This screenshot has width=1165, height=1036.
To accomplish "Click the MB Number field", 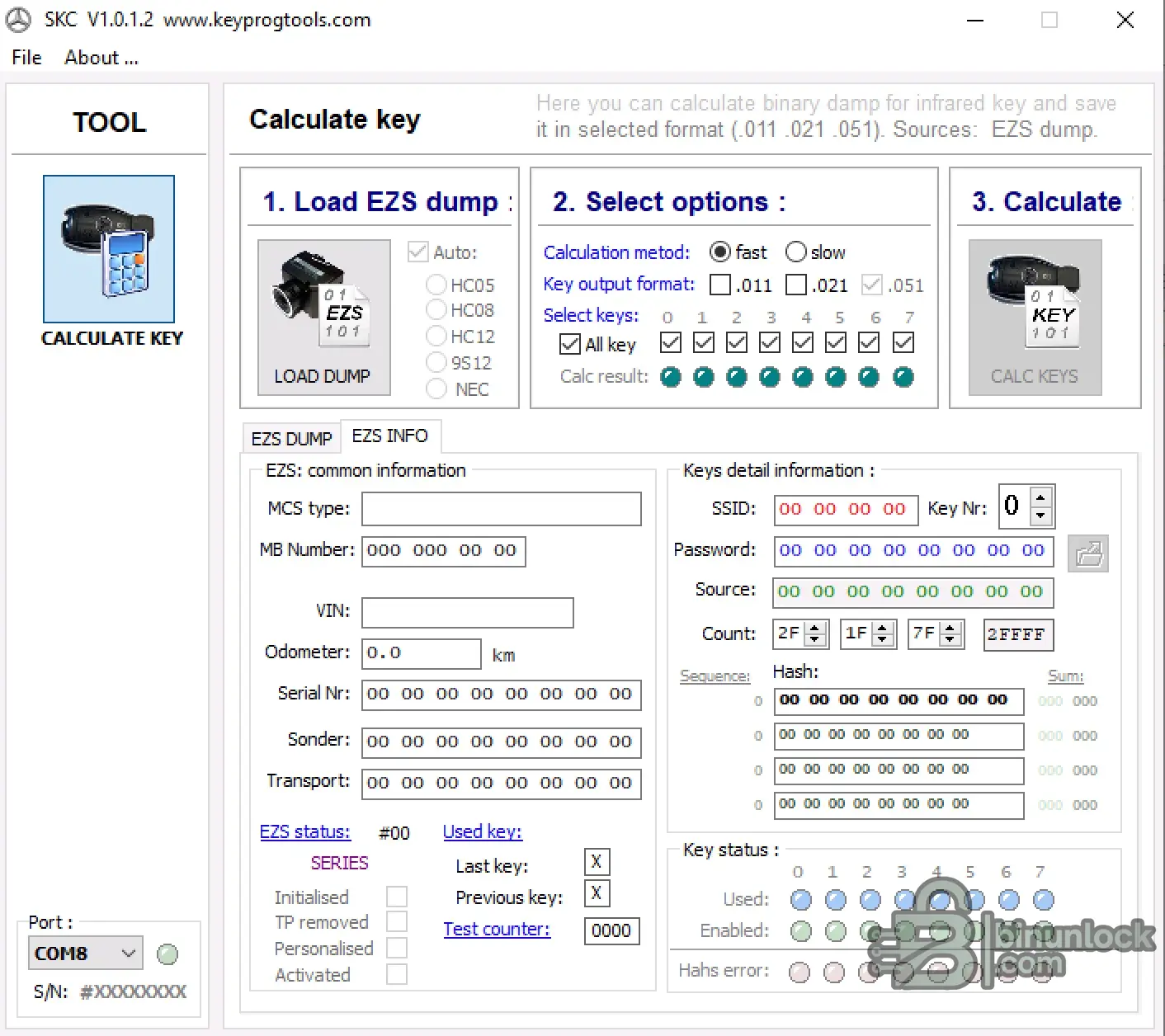I will 444,551.
